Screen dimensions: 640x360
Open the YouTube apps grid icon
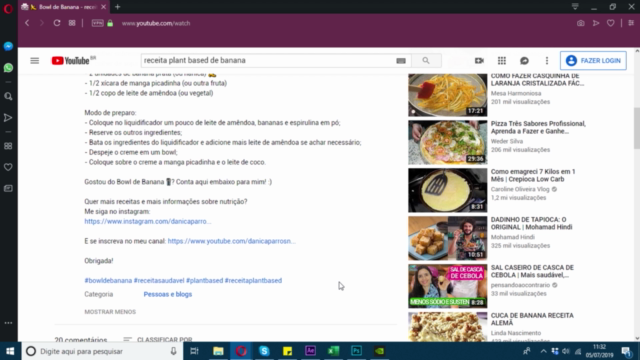[x=502, y=61]
